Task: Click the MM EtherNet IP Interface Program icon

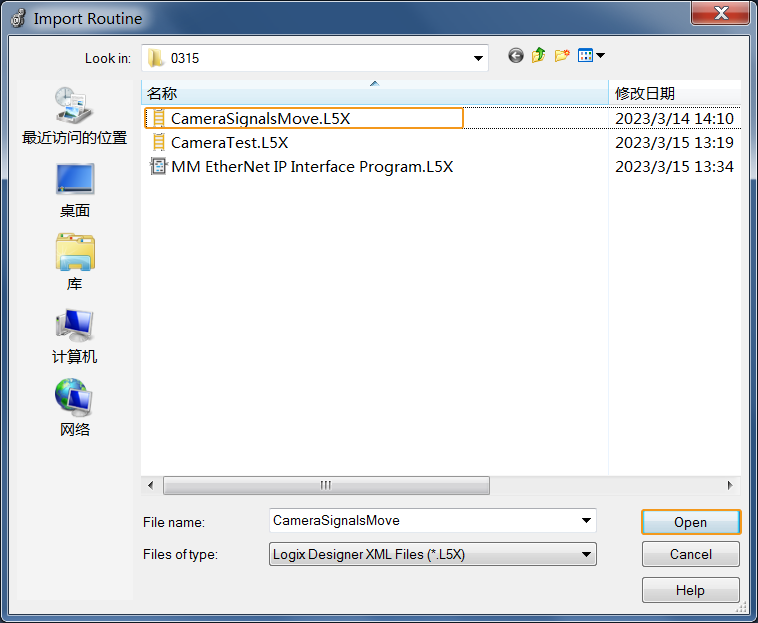Action: point(158,166)
